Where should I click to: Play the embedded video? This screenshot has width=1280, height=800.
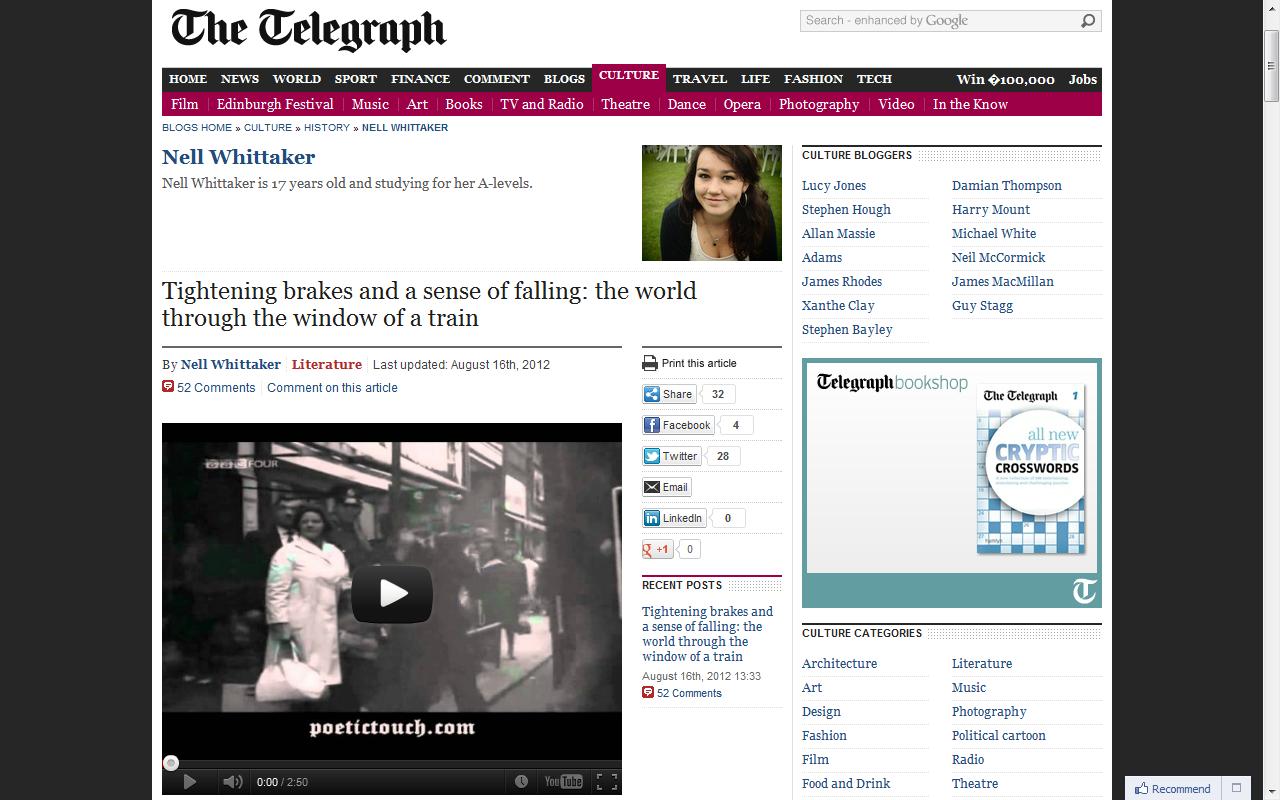(391, 593)
